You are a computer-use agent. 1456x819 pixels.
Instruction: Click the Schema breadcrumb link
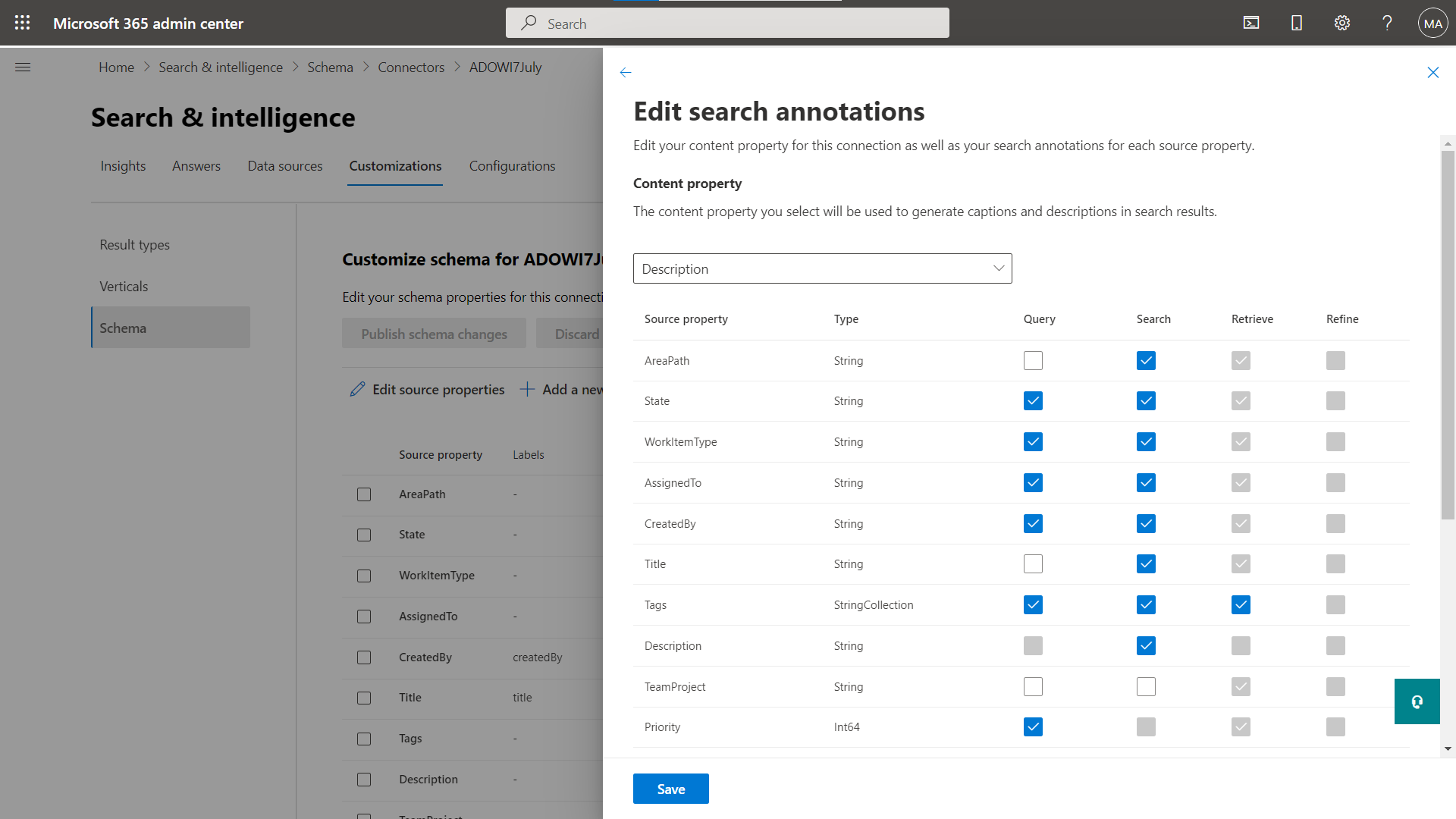(x=330, y=67)
